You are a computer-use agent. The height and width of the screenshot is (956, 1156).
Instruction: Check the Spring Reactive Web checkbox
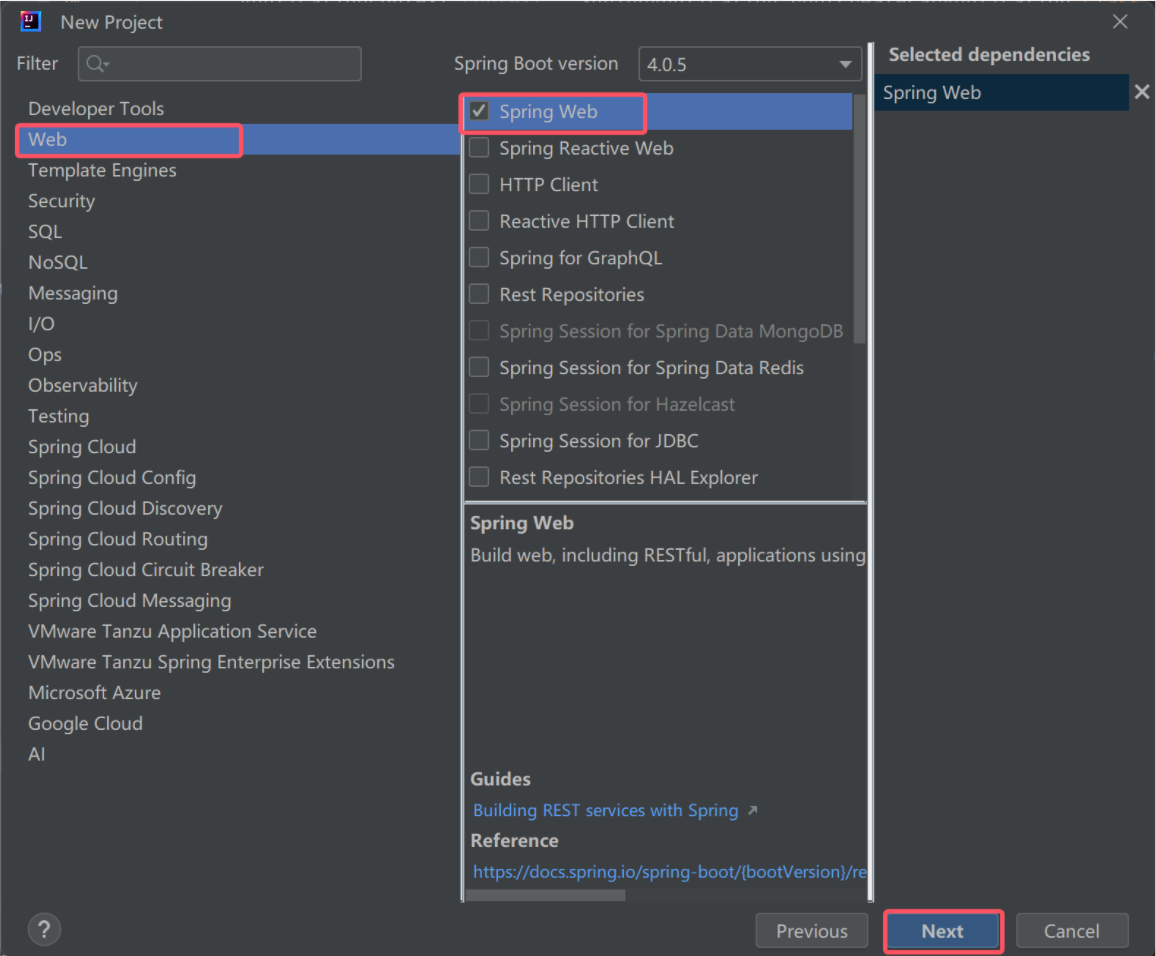pos(479,148)
